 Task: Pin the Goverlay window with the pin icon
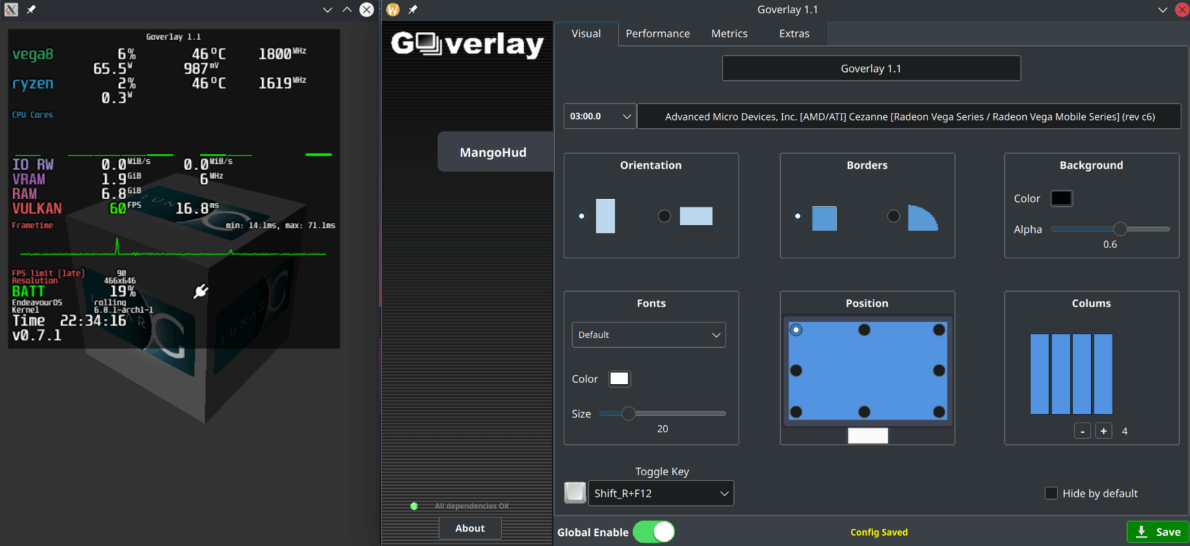click(412, 10)
